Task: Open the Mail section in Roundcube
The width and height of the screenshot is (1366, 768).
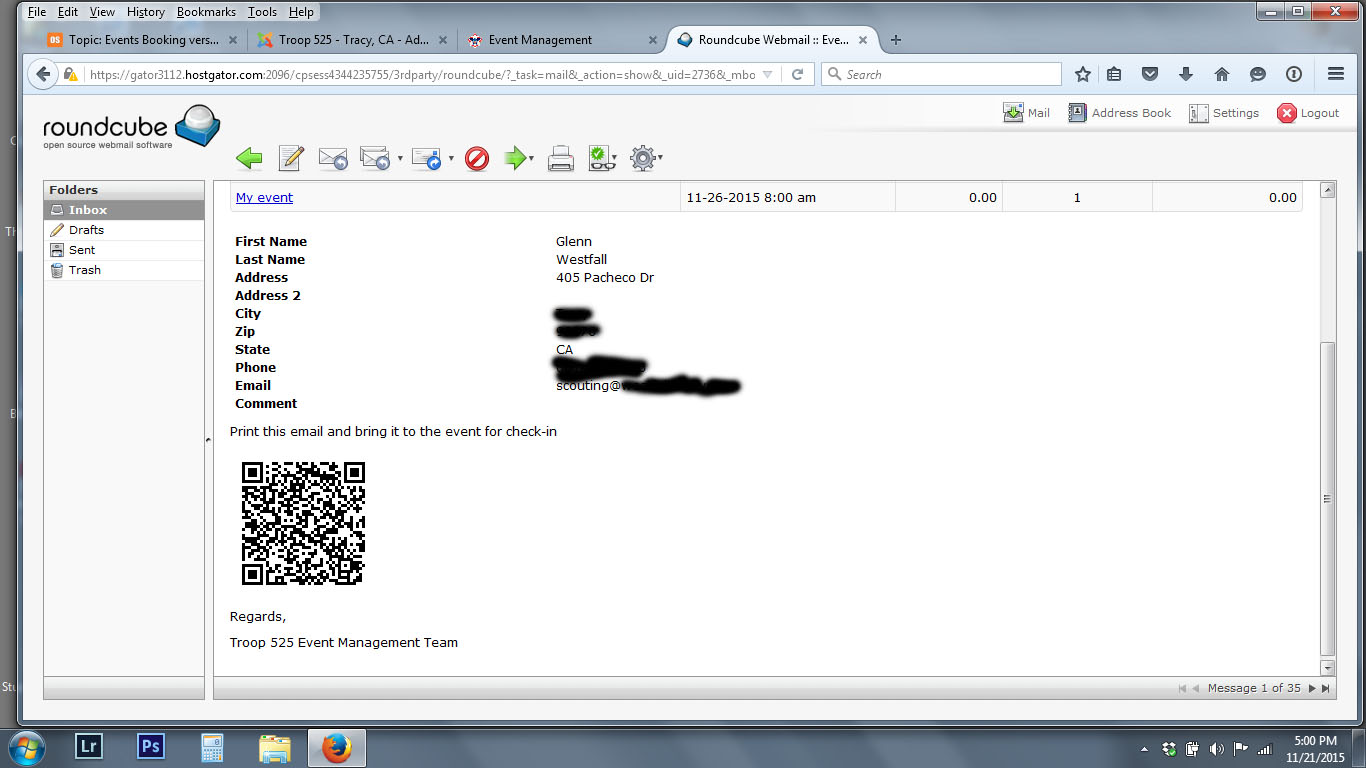Action: point(1027,113)
